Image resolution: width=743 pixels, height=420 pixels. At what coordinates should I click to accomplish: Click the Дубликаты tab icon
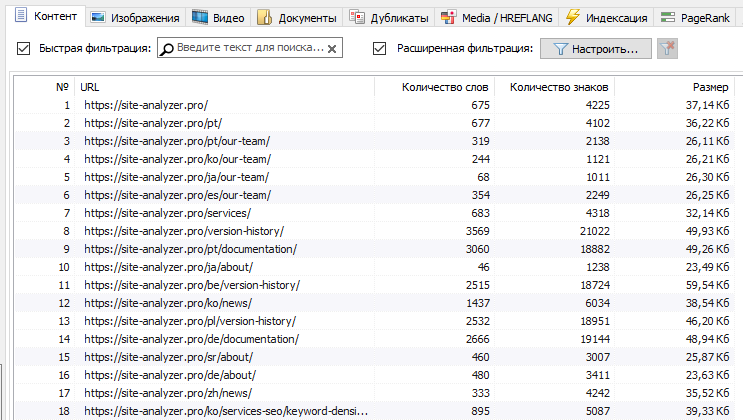[x=357, y=18]
